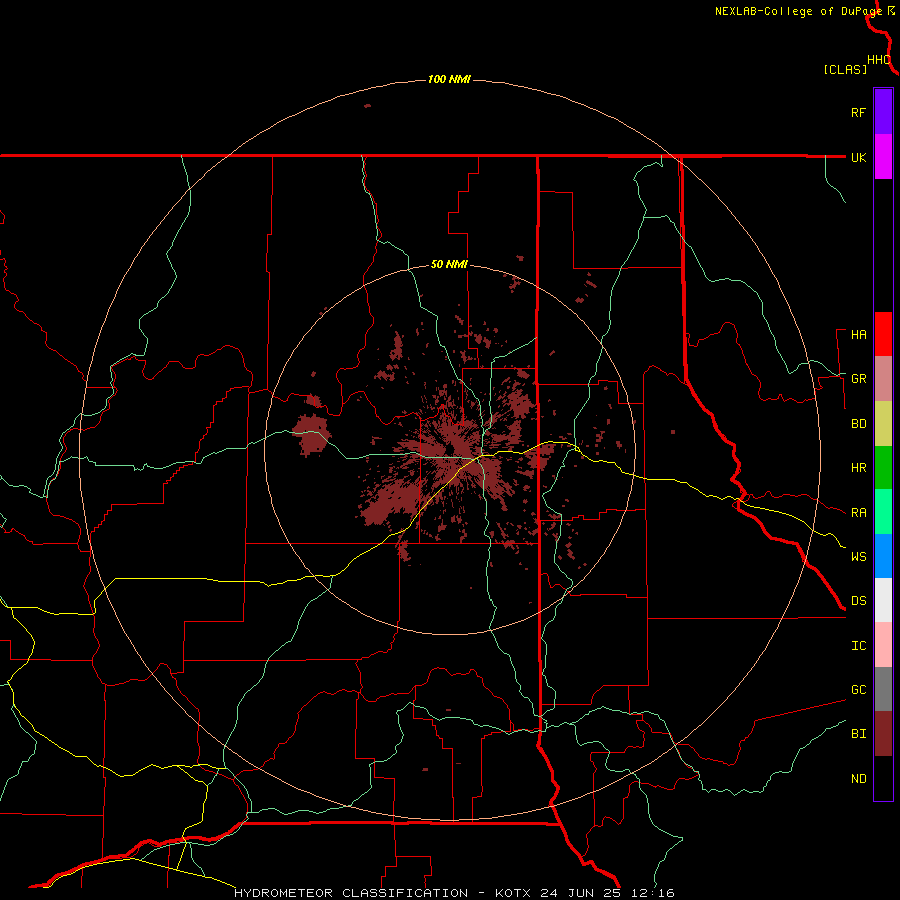This screenshot has width=900, height=900.
Task: Click the brown BI color swatch
Action: [x=883, y=734]
